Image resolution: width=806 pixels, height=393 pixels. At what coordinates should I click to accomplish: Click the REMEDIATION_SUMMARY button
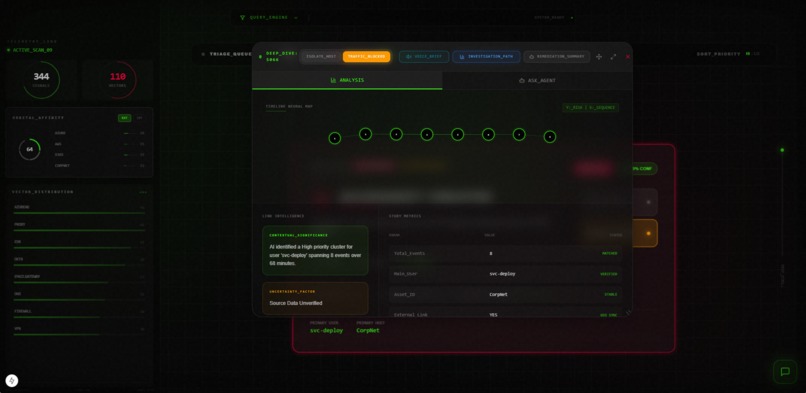(557, 57)
